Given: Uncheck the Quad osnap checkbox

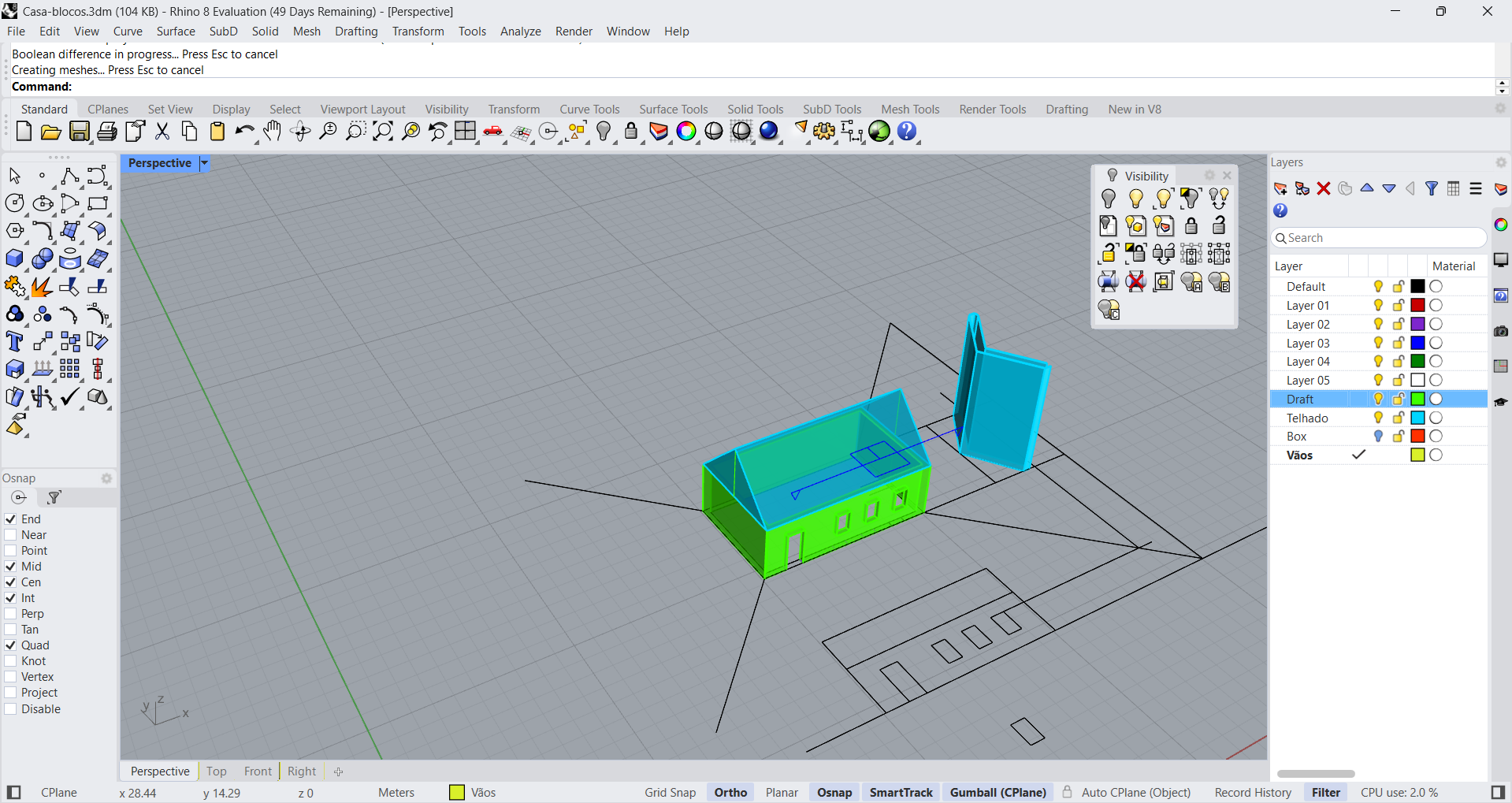Looking at the screenshot, I should [11, 645].
